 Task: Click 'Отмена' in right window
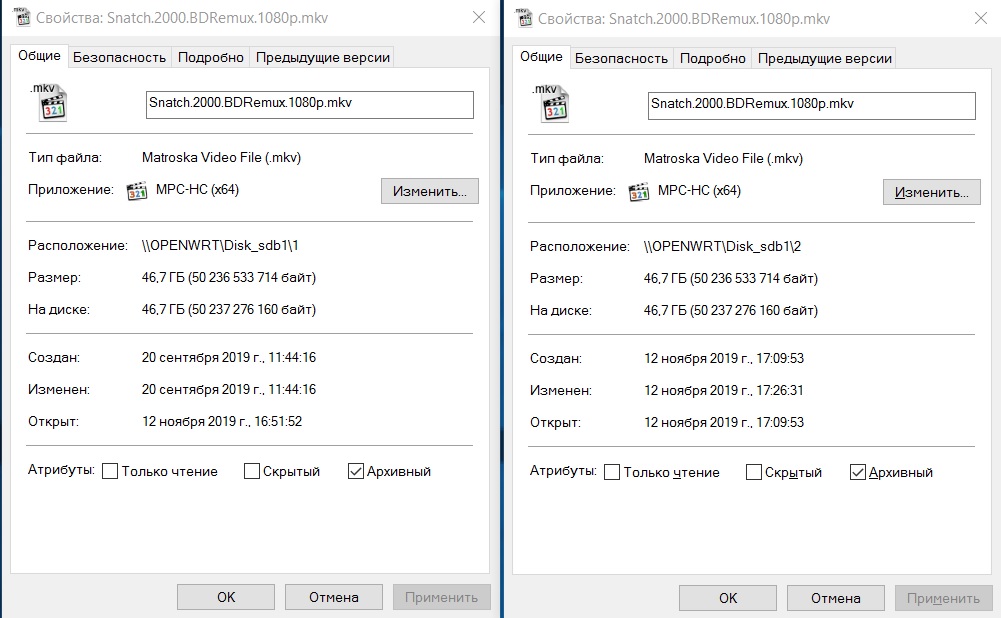coord(836,598)
